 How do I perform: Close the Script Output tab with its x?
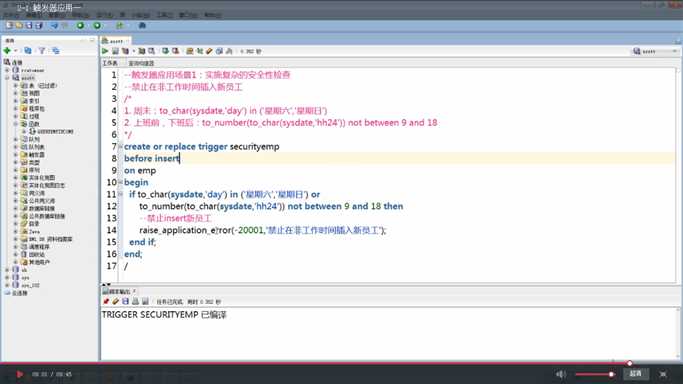[x=135, y=291]
